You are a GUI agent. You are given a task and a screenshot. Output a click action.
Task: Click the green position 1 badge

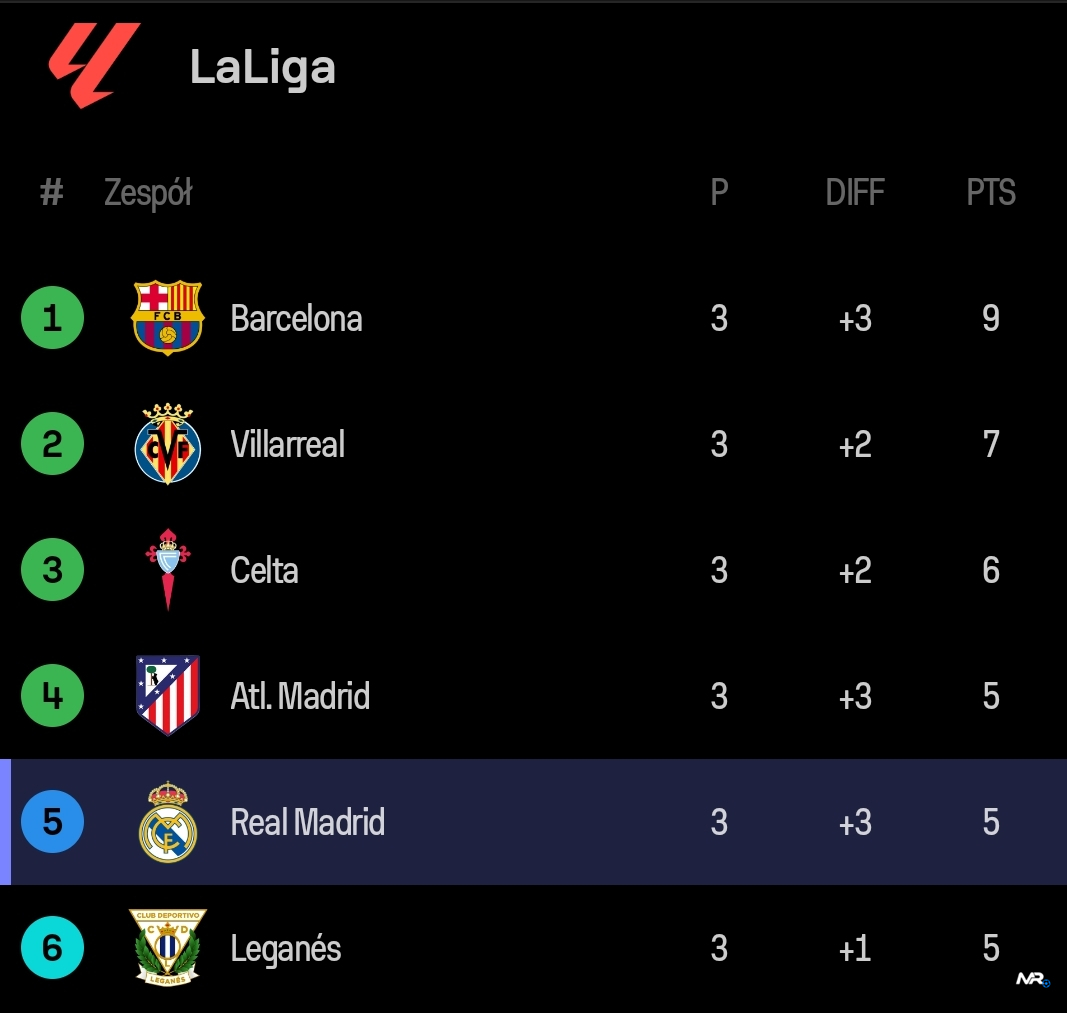coord(52,318)
